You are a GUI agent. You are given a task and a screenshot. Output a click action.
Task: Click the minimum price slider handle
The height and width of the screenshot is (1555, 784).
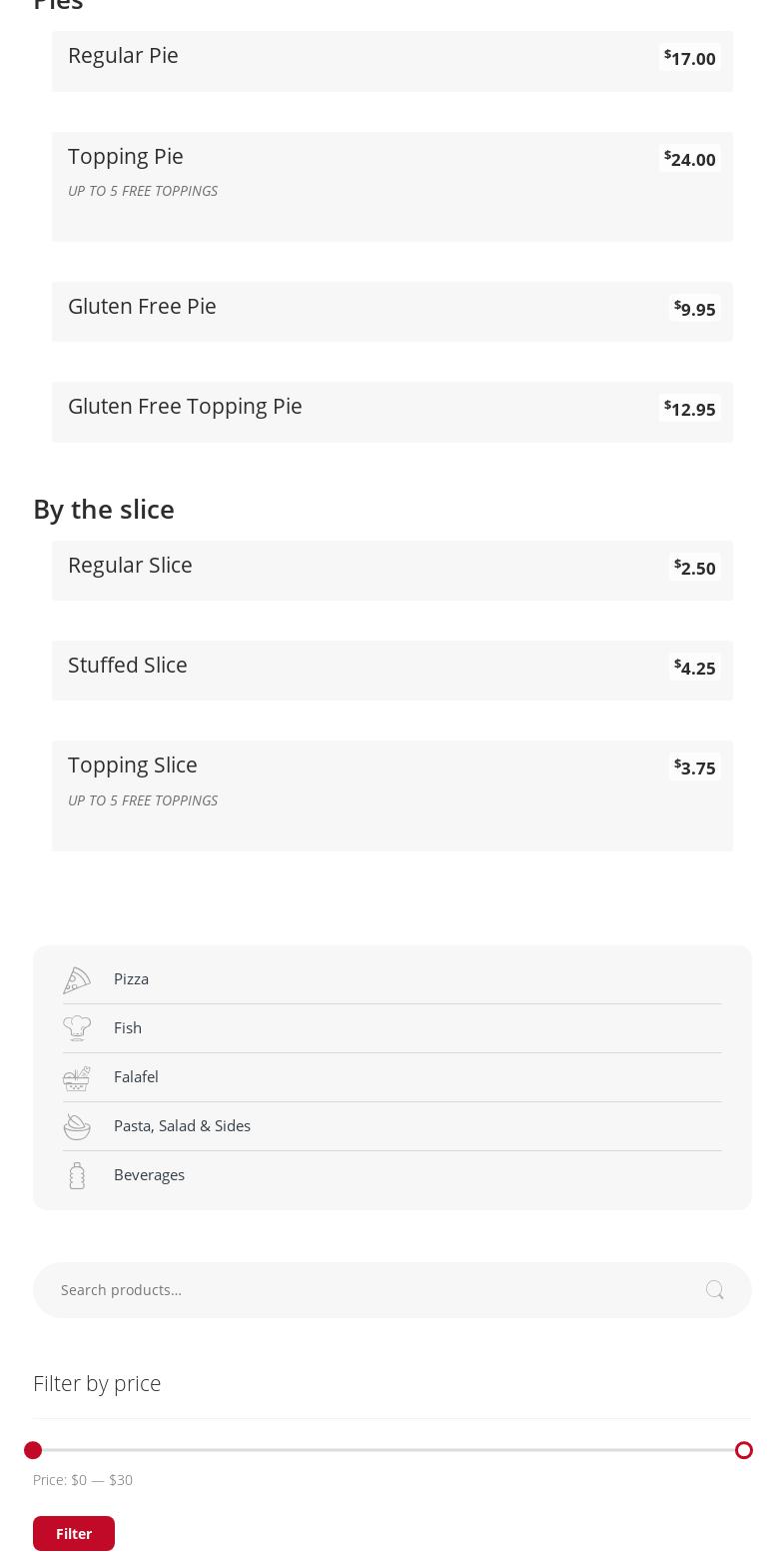click(33, 1450)
